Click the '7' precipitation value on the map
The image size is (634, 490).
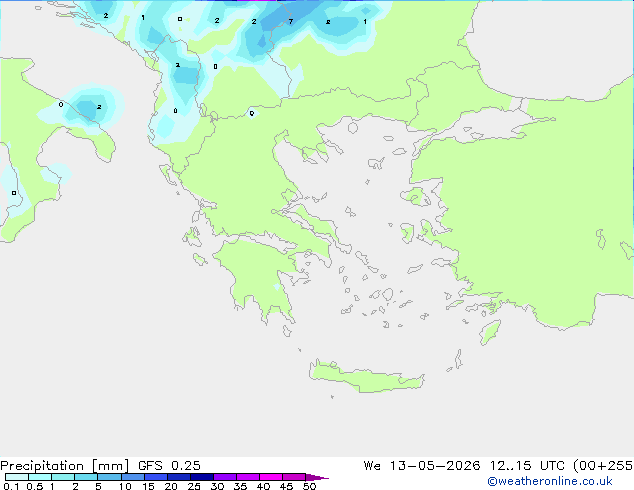pos(290,21)
